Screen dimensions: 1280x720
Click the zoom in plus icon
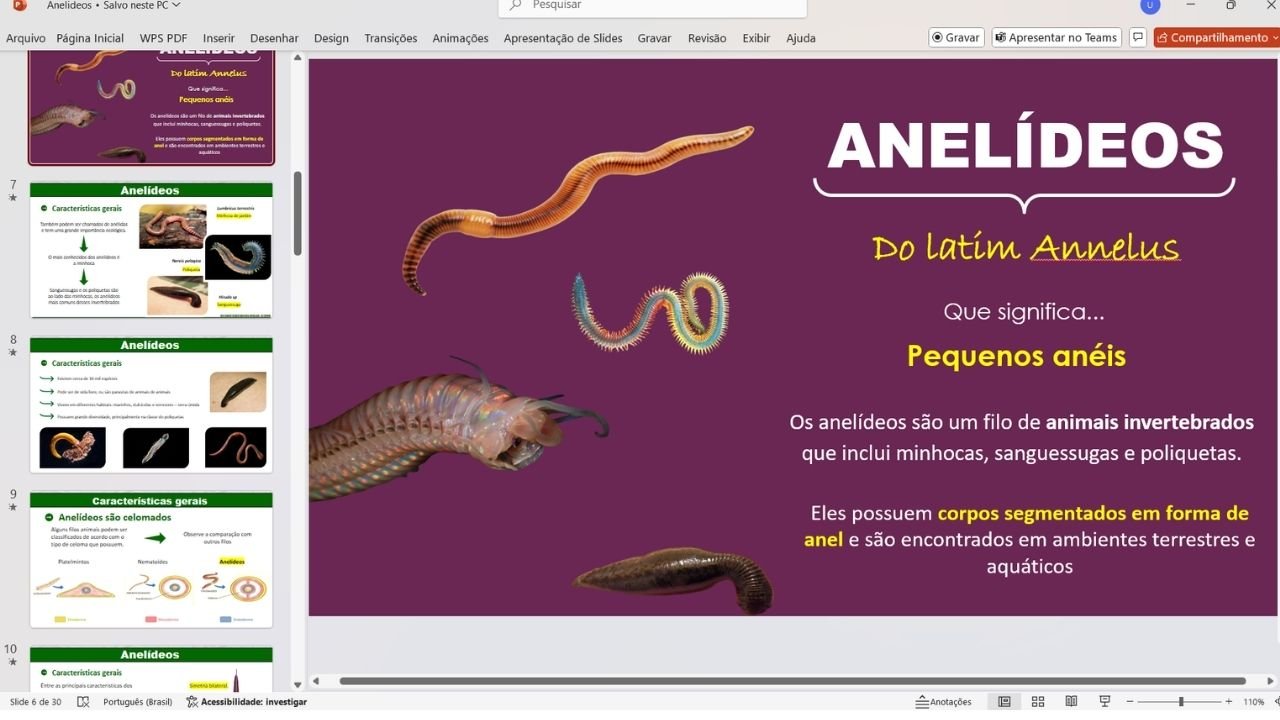coord(1229,702)
